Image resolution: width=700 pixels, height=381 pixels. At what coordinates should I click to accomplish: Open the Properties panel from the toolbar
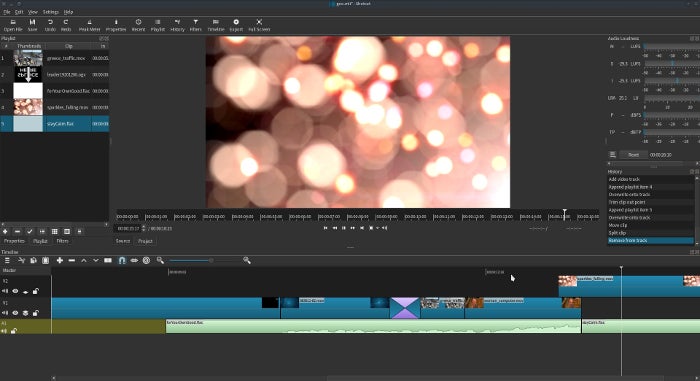point(116,25)
